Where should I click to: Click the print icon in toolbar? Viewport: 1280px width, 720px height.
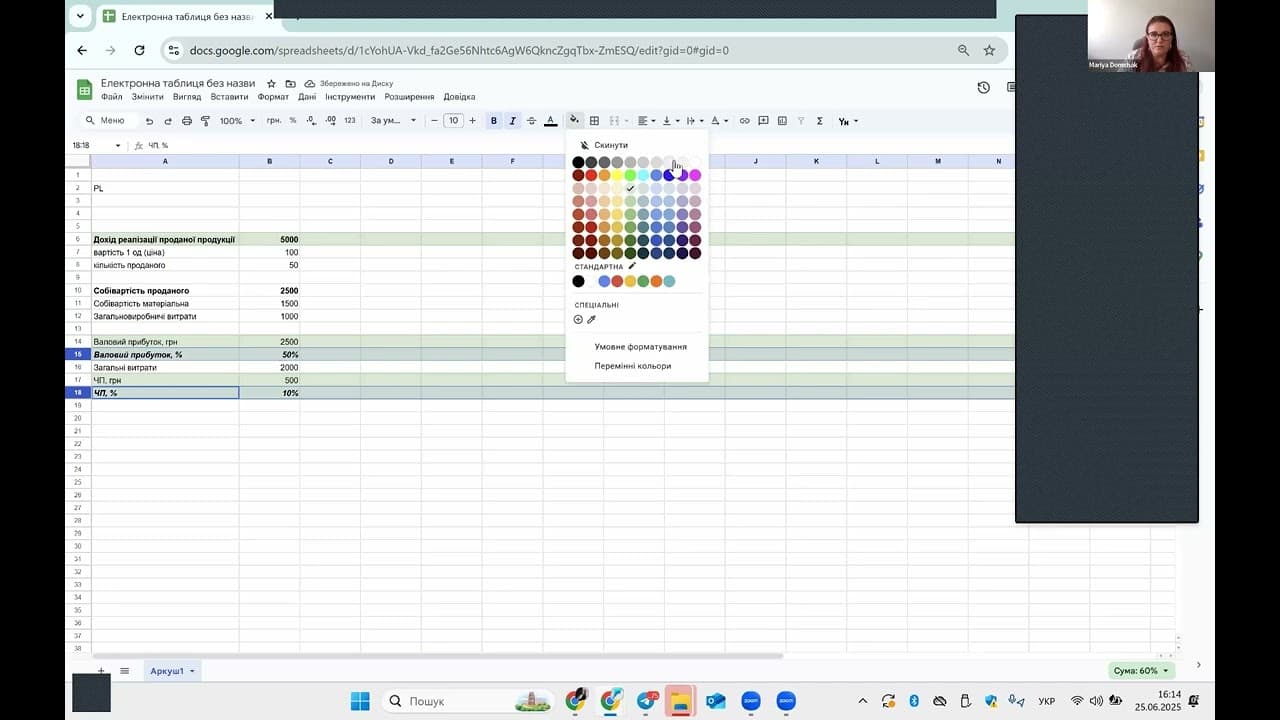click(187, 121)
